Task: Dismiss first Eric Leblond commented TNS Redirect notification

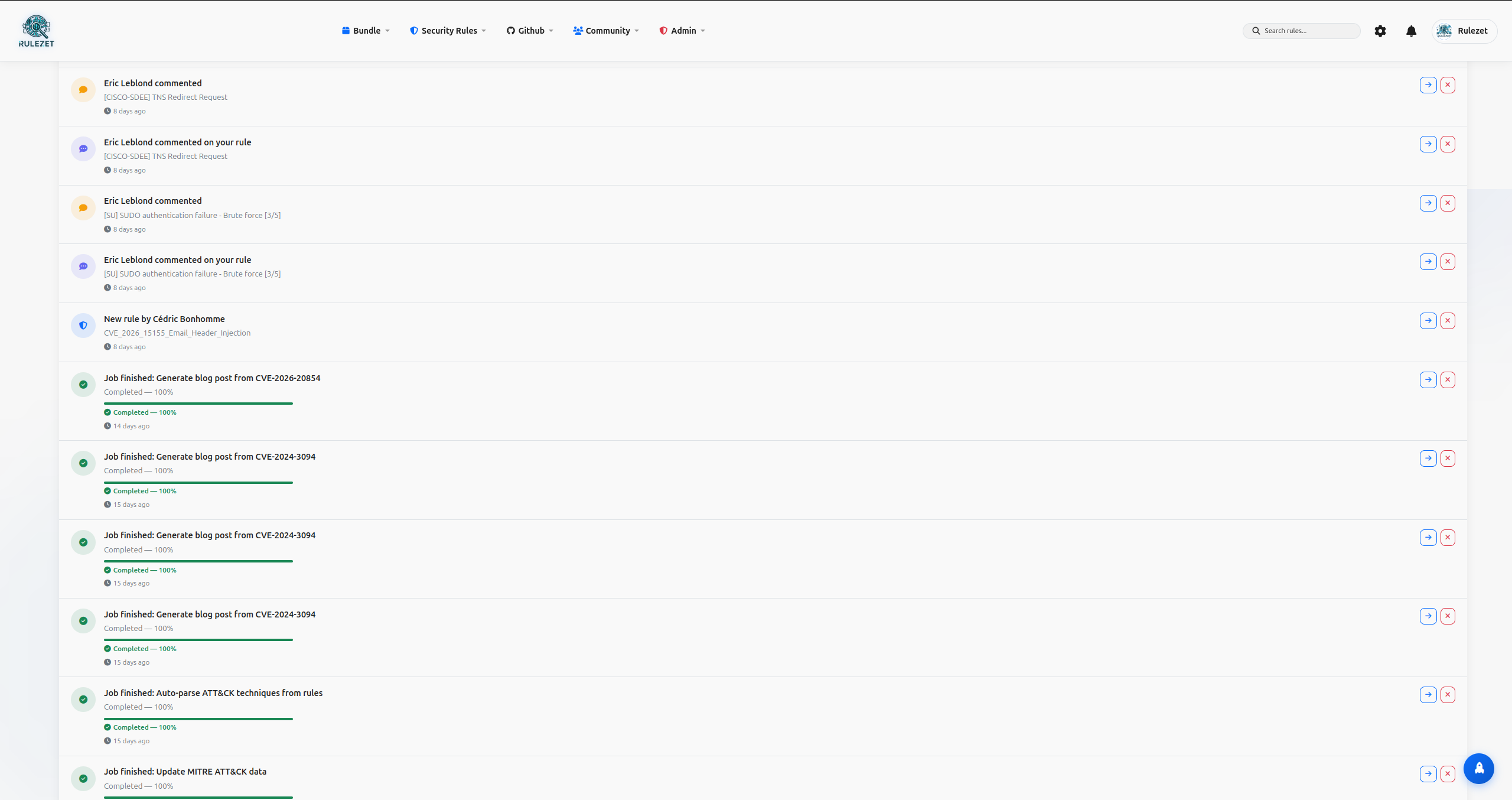Action: [1448, 85]
